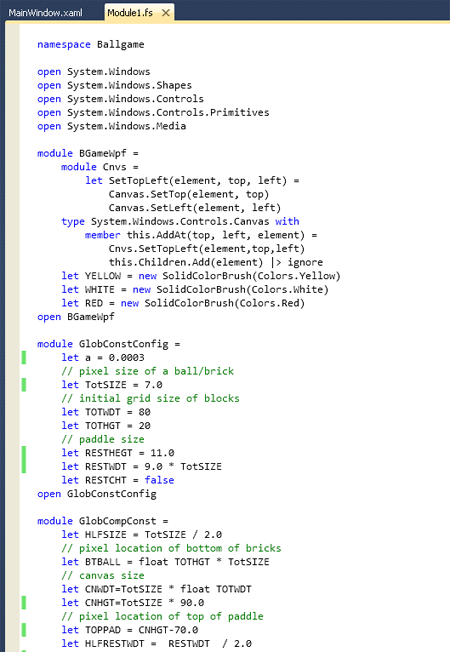The image size is (450, 652).
Task: Click the '// canvas size' comment
Action: point(103,575)
